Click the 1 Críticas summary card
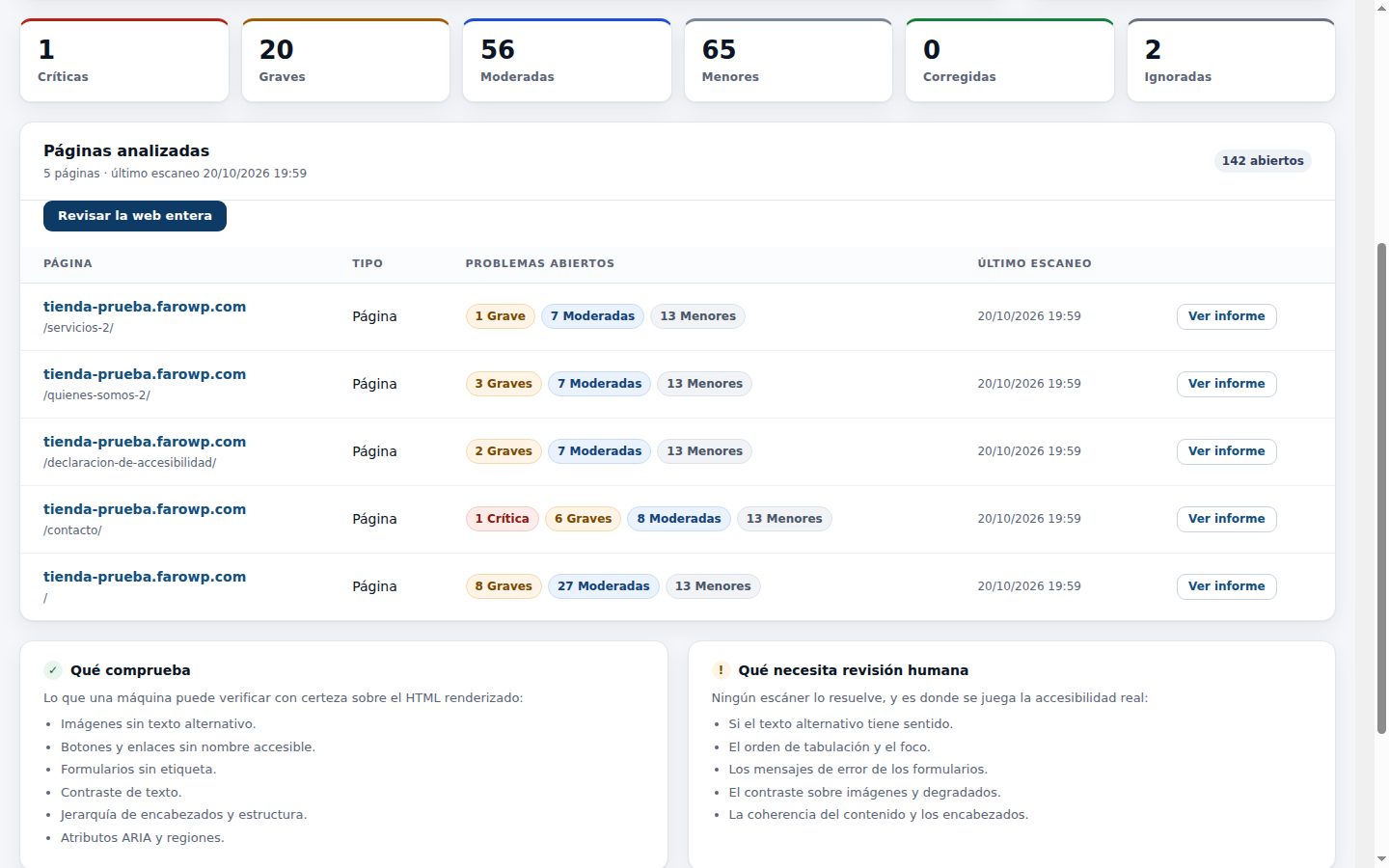Image resolution: width=1389 pixels, height=868 pixels. (x=124, y=60)
